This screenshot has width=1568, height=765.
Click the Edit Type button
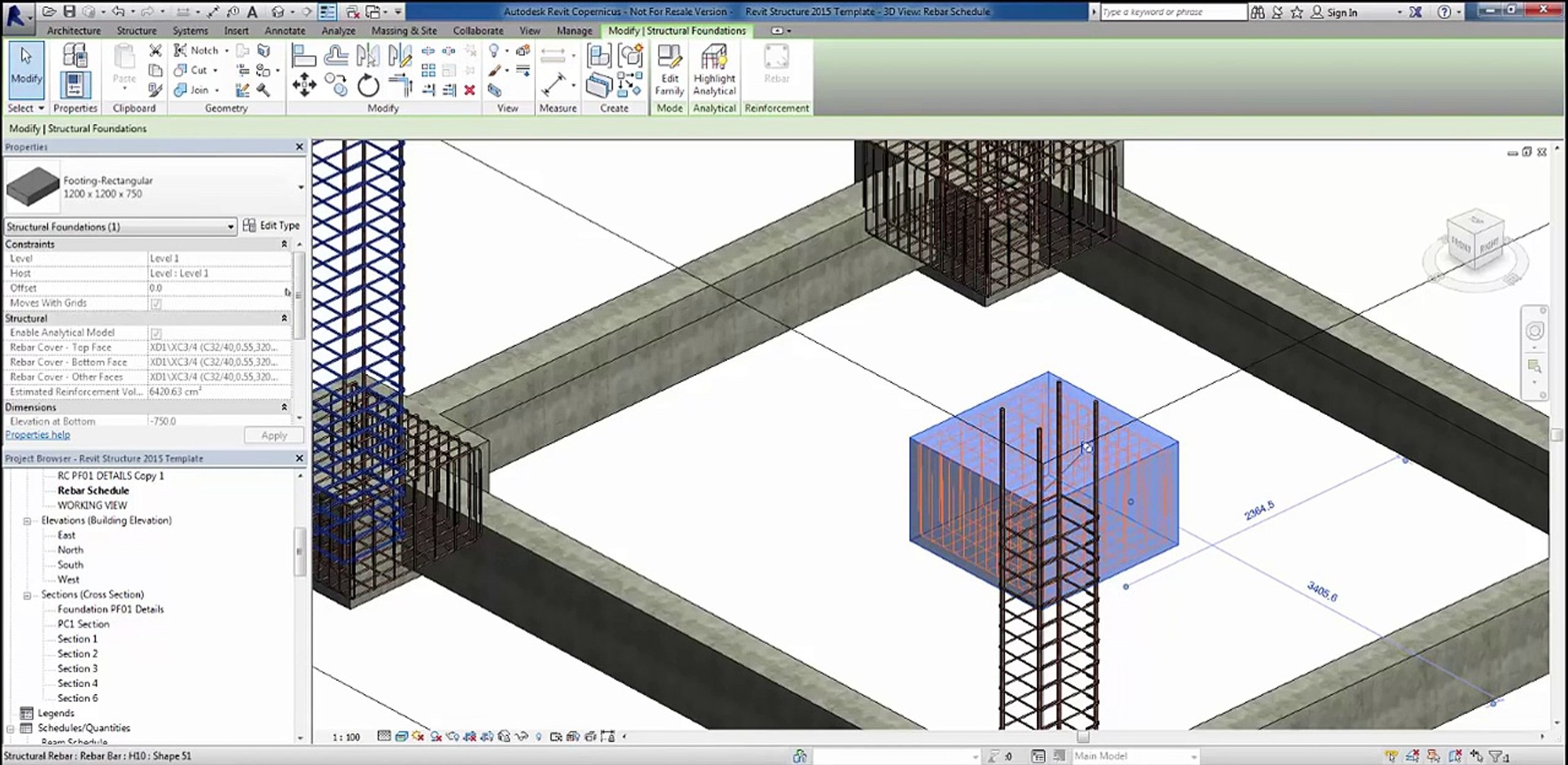point(272,225)
